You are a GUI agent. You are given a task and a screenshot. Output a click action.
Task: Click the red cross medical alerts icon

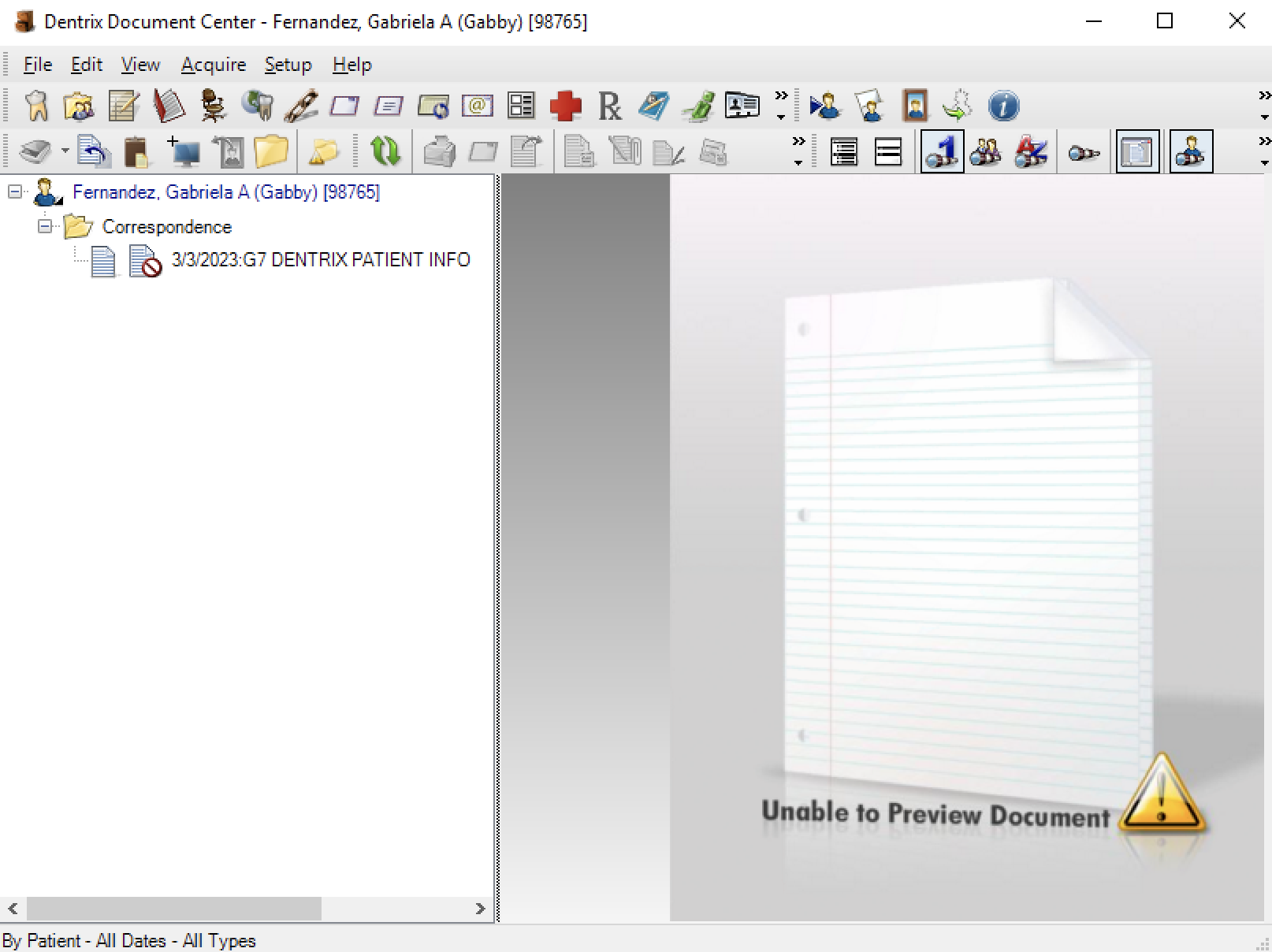tap(565, 106)
